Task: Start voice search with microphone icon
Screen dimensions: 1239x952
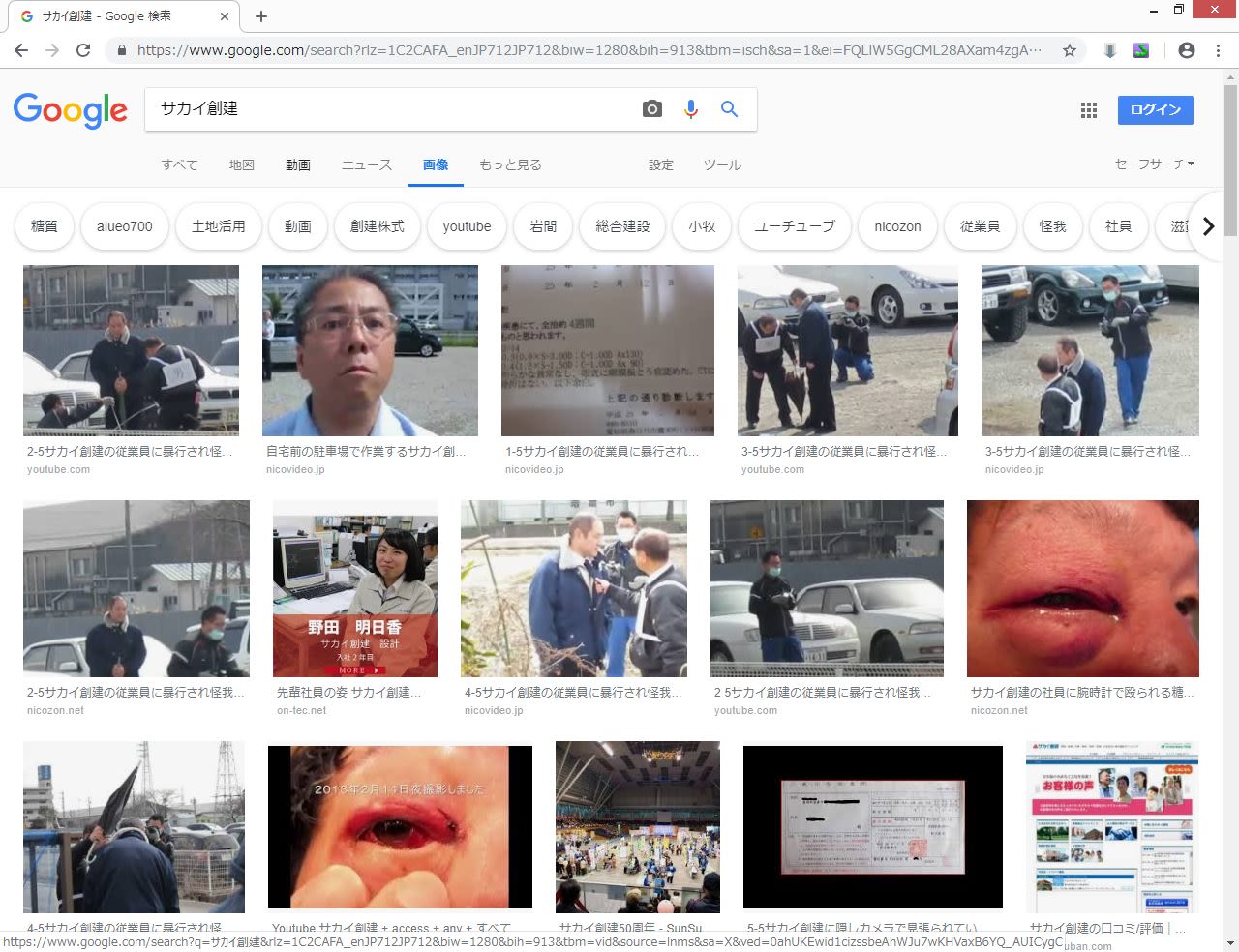Action: click(691, 109)
